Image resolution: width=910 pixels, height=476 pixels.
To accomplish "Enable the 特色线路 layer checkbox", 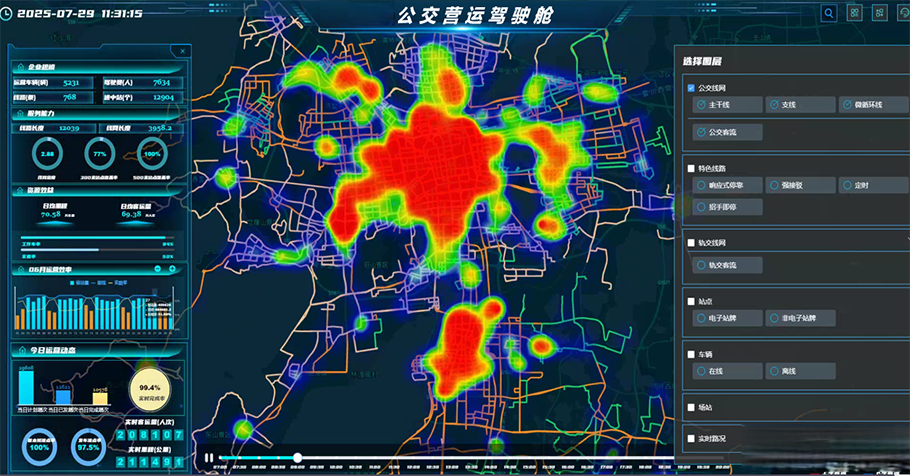I will click(691, 168).
